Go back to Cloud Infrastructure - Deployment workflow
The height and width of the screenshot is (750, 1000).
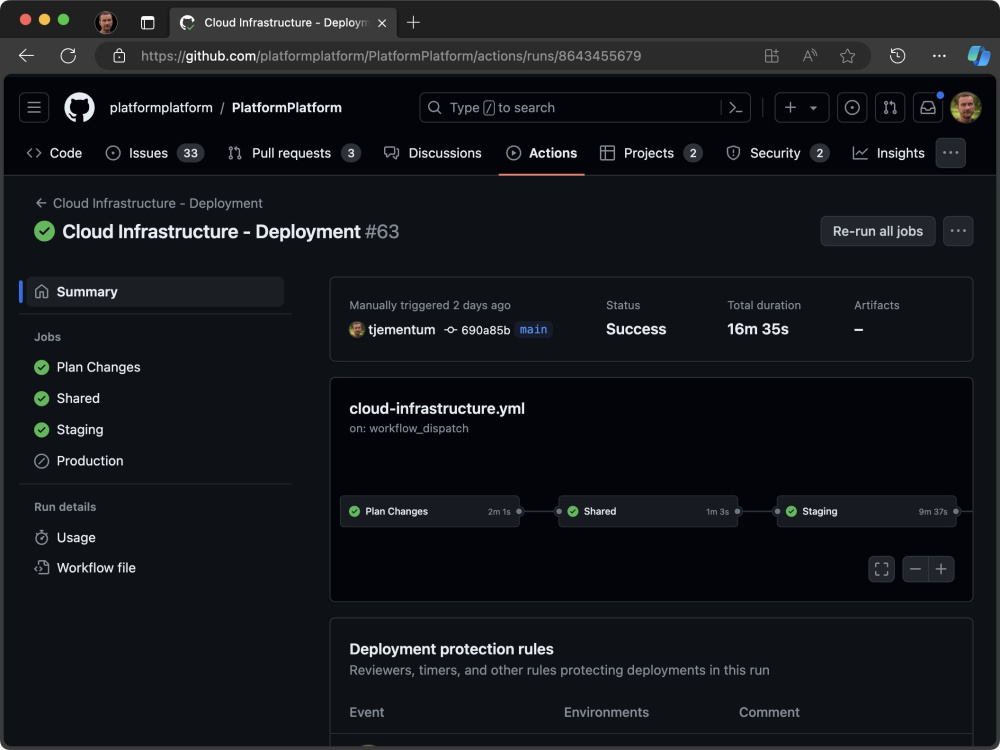click(x=149, y=203)
